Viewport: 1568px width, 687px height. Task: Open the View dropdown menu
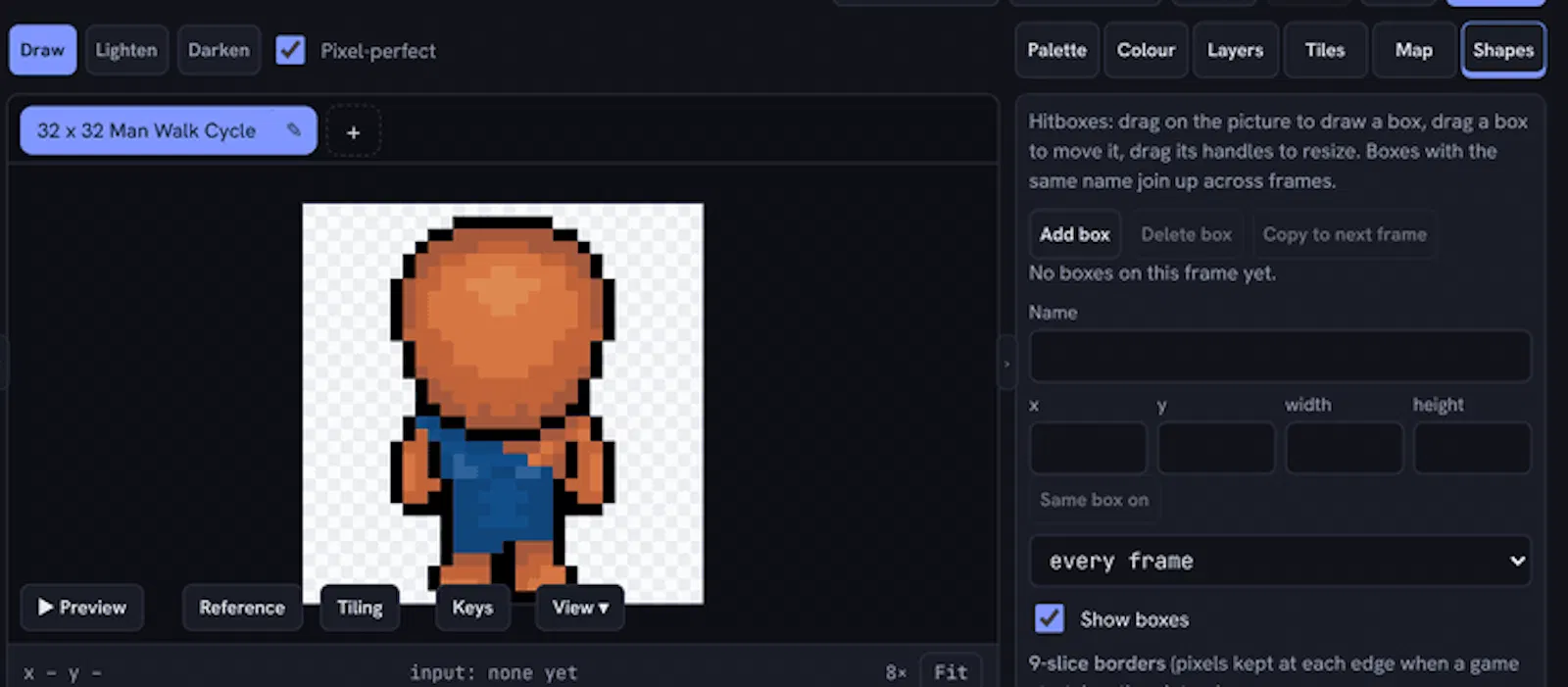580,608
